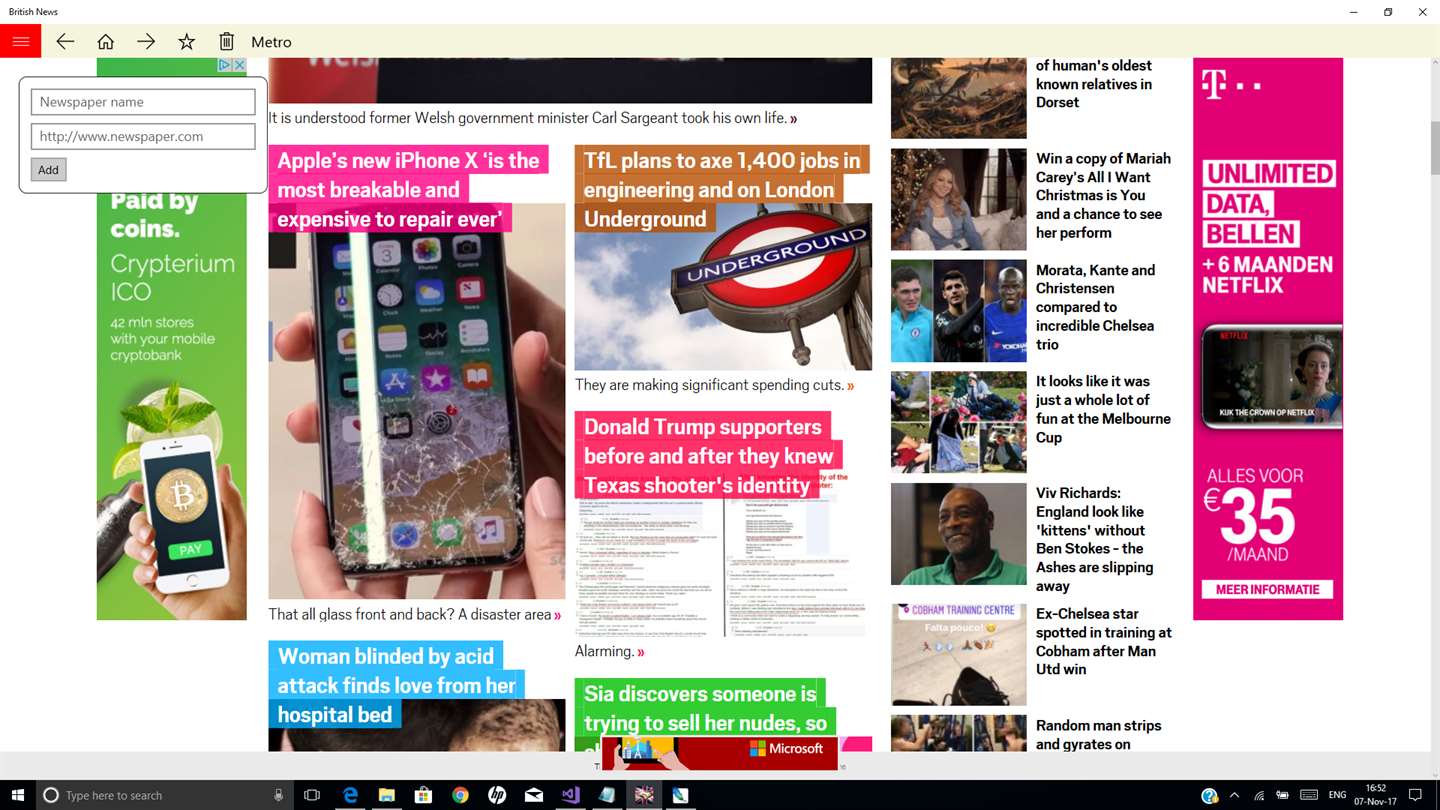Show hidden system tray icons
Viewport: 1440px width, 810px height.
pos(1234,795)
